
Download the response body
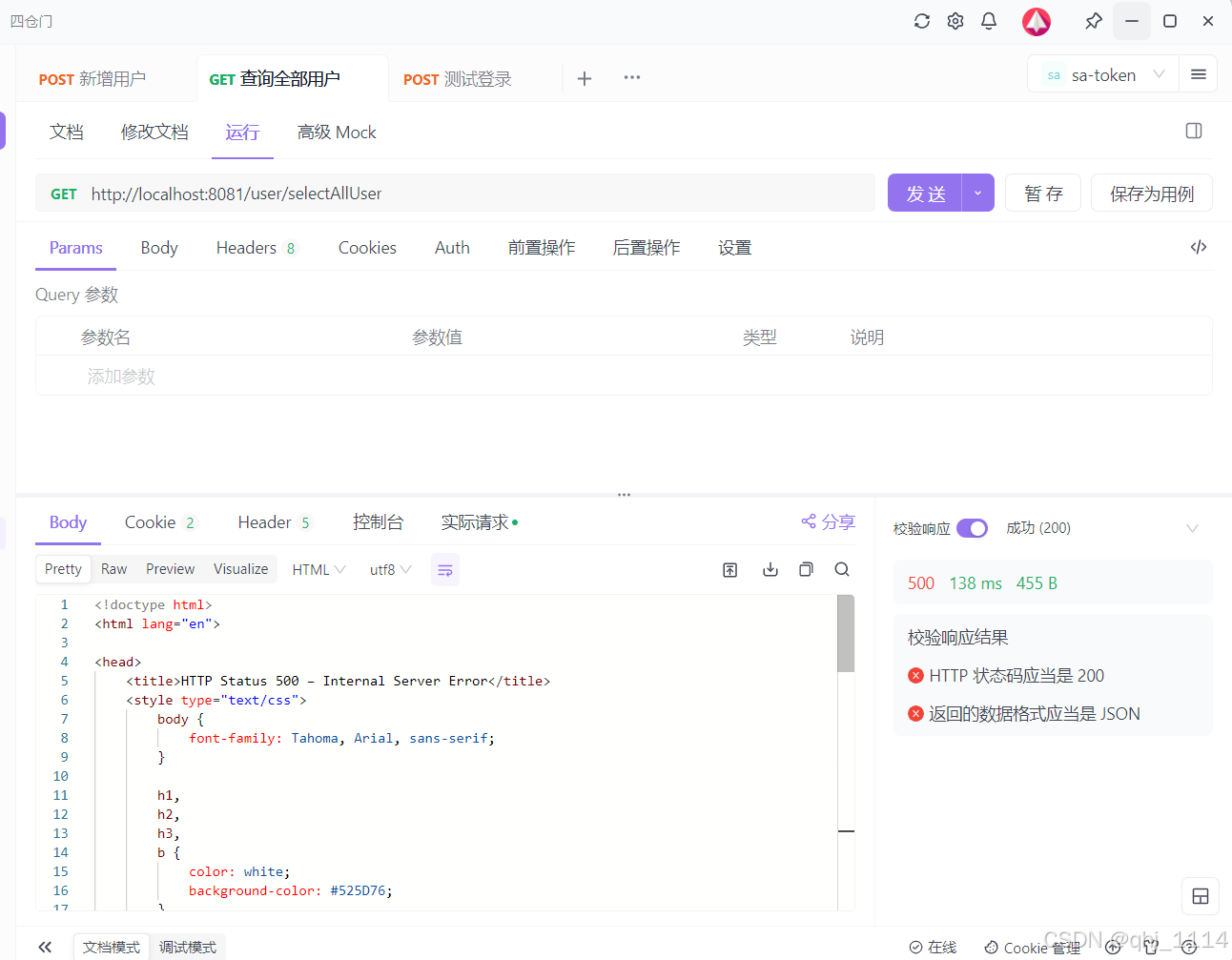point(770,569)
